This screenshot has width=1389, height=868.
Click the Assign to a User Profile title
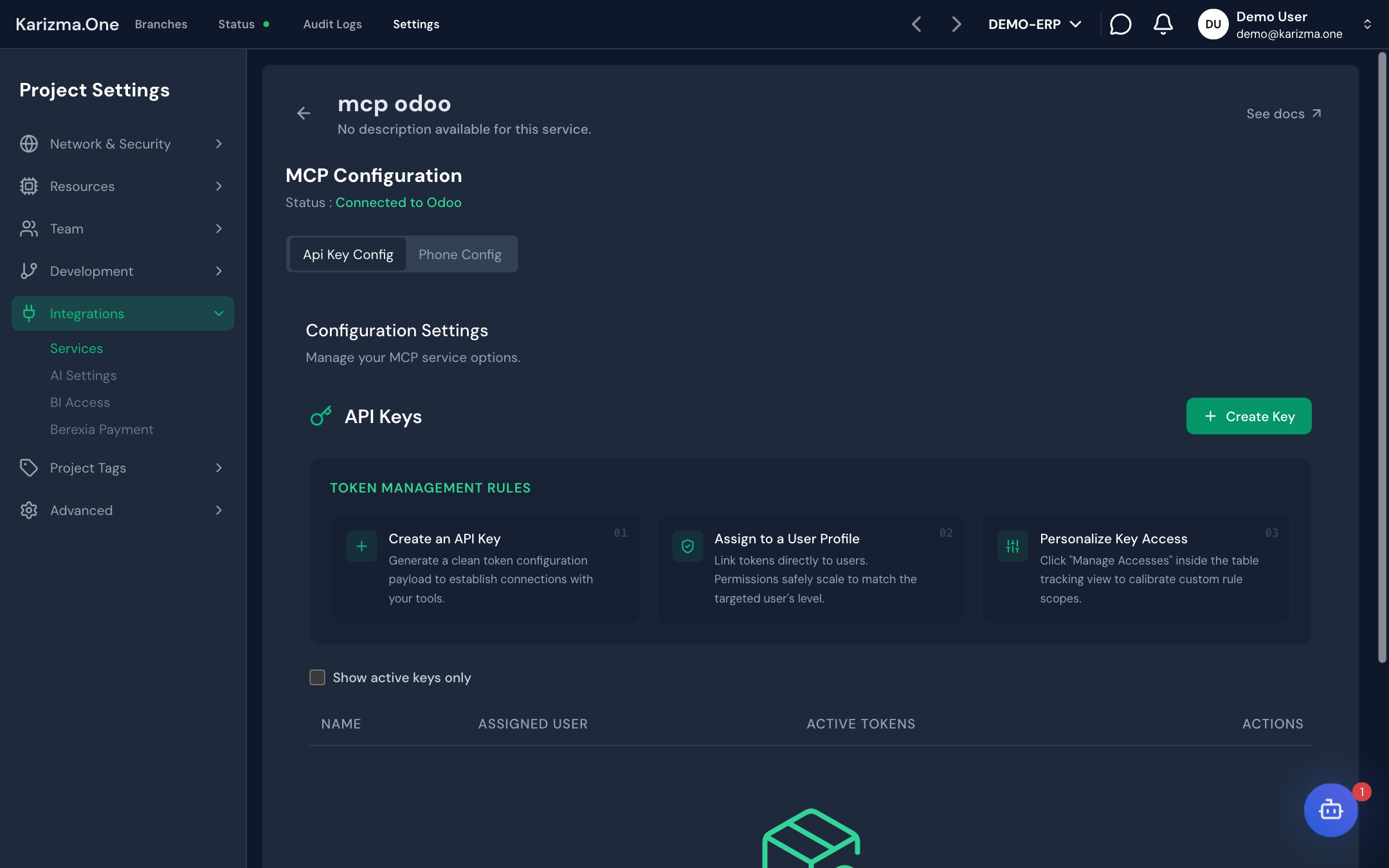click(786, 539)
